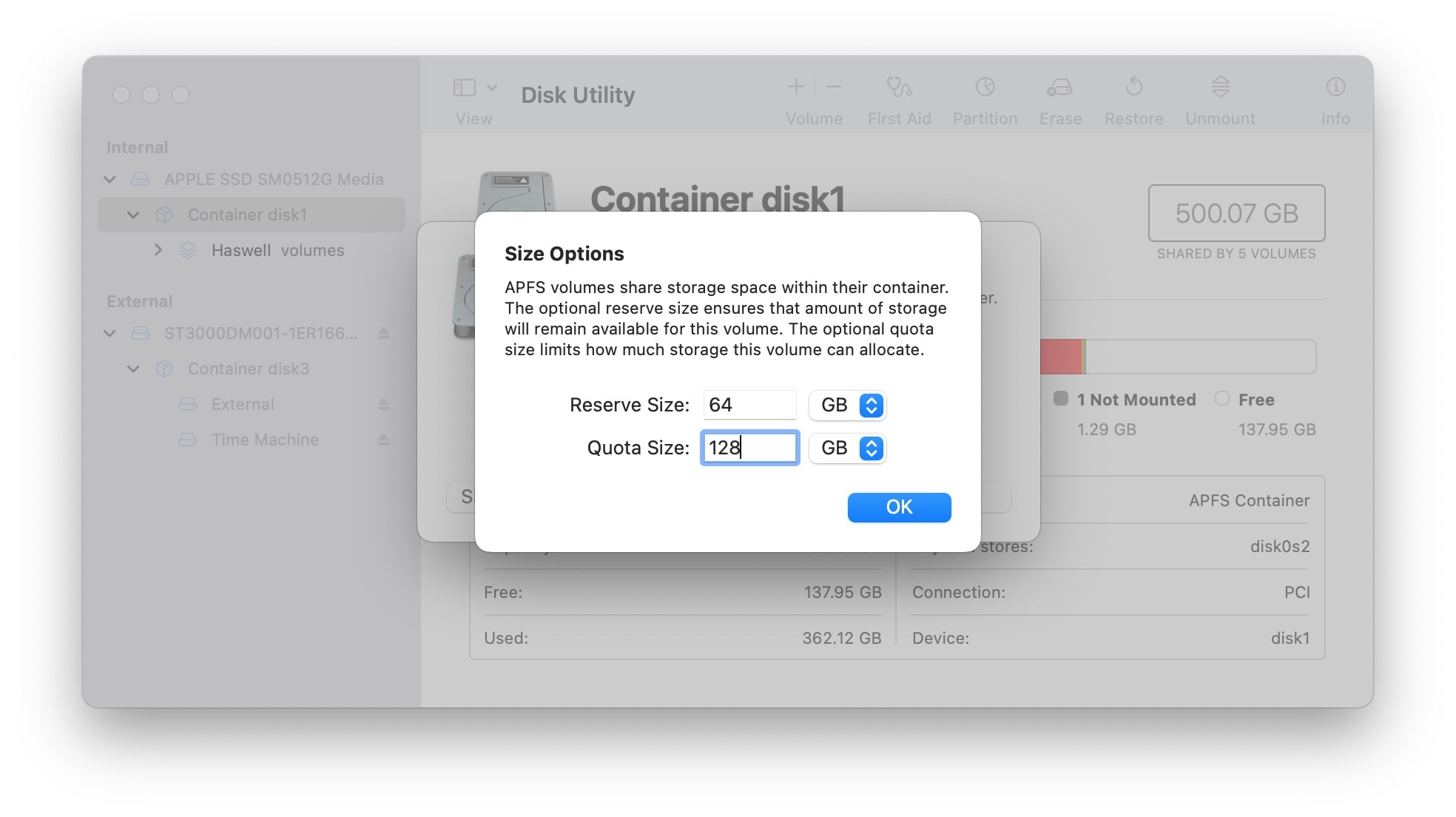Expand the Haswell volumes group

coord(158,251)
